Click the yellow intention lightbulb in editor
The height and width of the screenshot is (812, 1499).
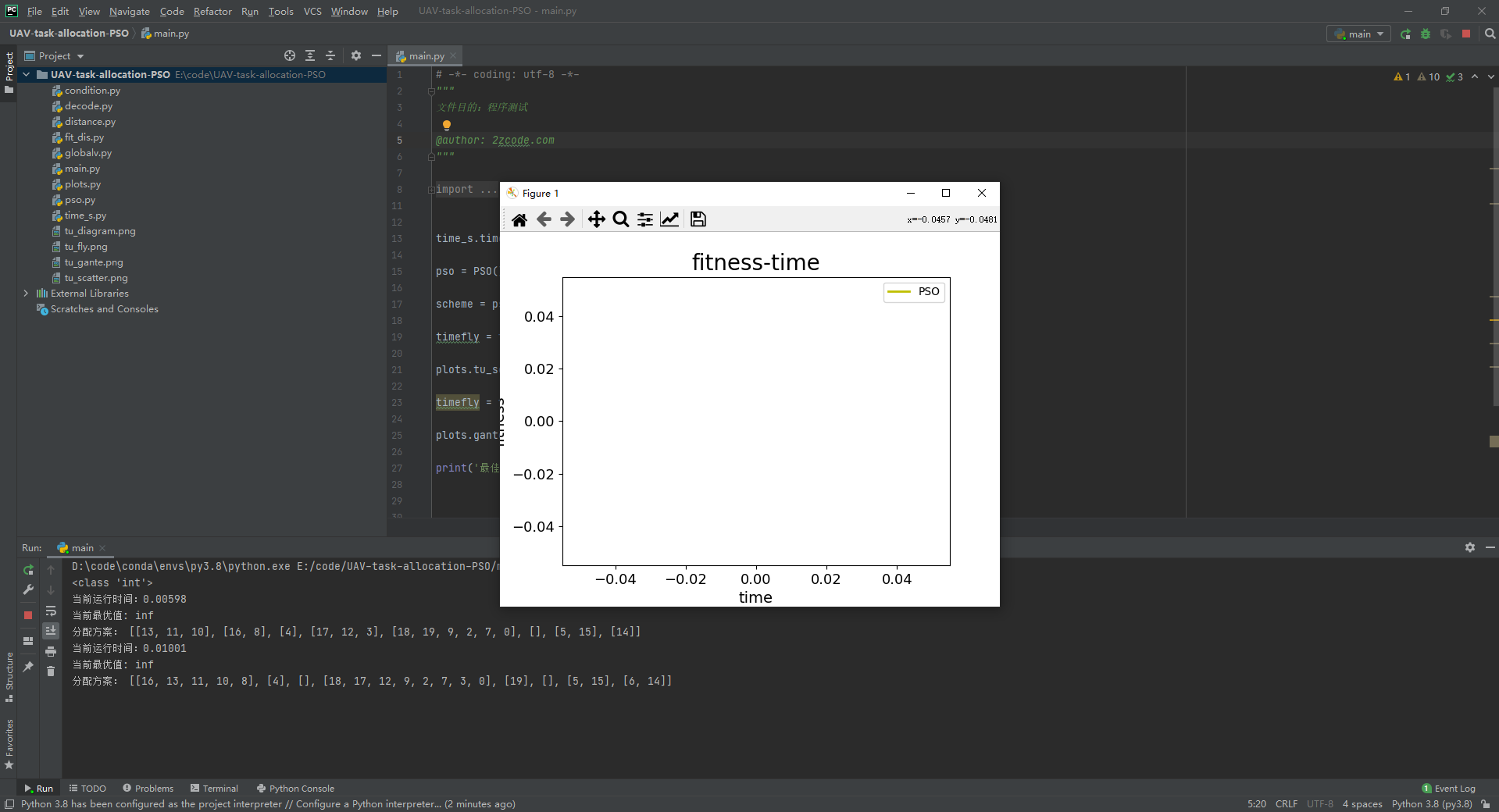click(x=447, y=125)
